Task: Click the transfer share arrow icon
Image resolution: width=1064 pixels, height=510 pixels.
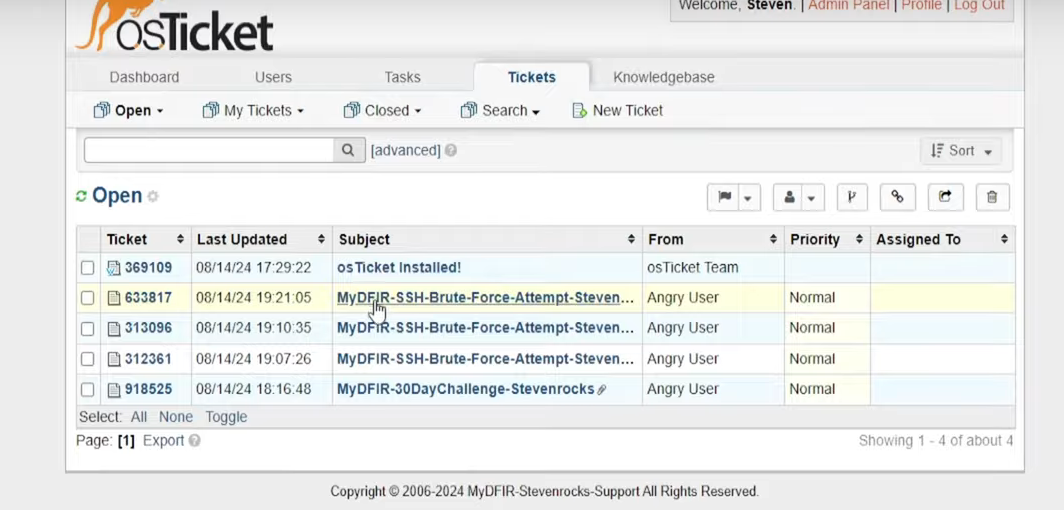Action: [x=945, y=197]
